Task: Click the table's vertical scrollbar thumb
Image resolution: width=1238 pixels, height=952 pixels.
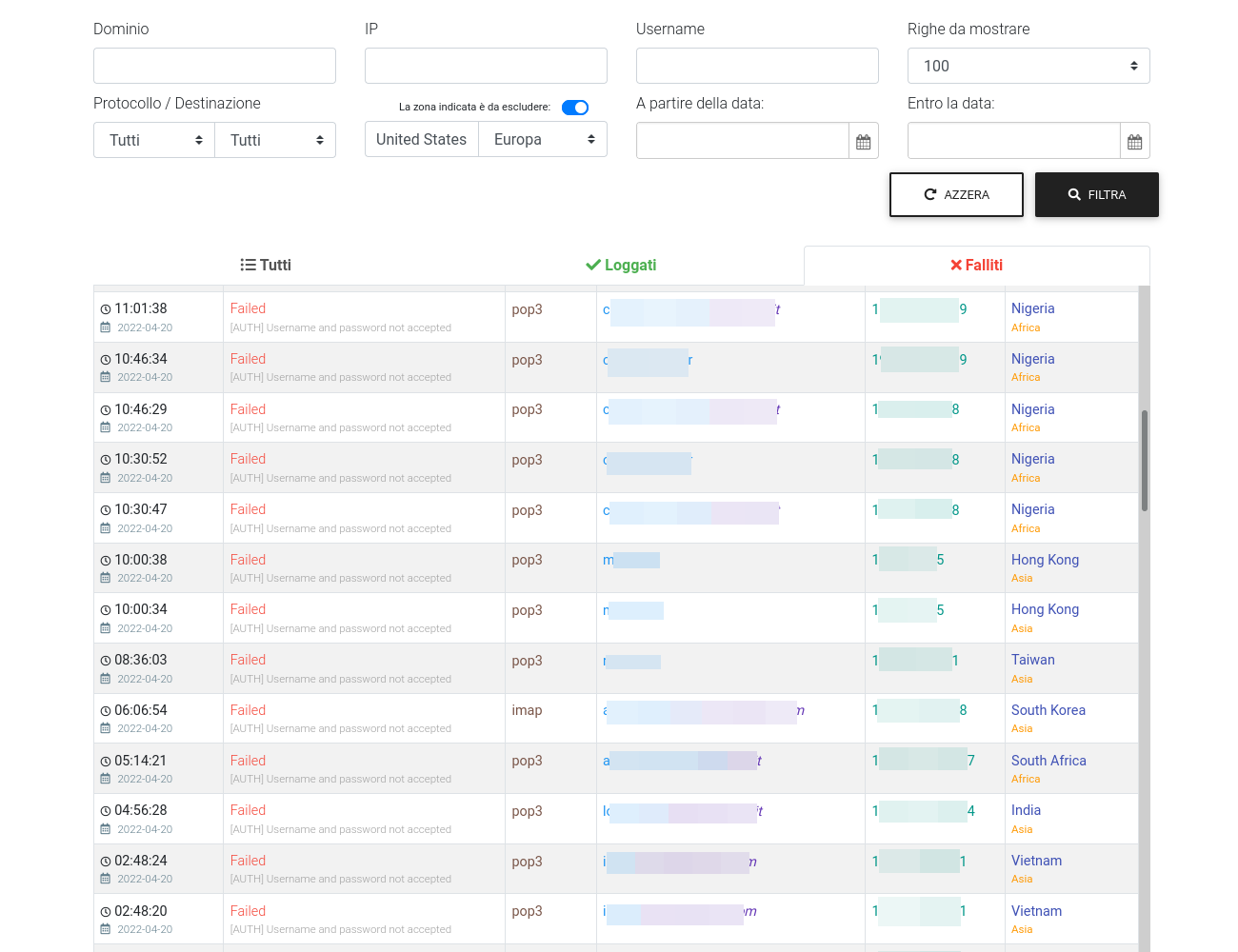Action: (x=1145, y=460)
